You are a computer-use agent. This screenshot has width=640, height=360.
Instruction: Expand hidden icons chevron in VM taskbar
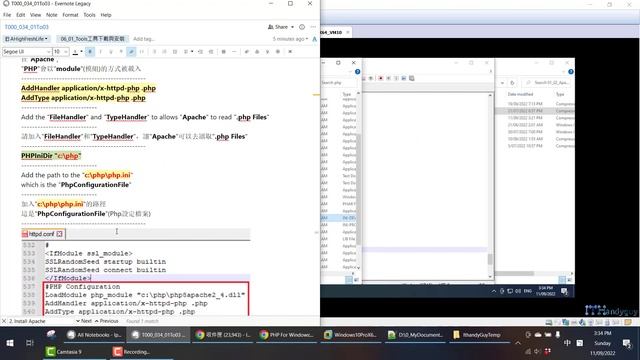click(x=493, y=291)
